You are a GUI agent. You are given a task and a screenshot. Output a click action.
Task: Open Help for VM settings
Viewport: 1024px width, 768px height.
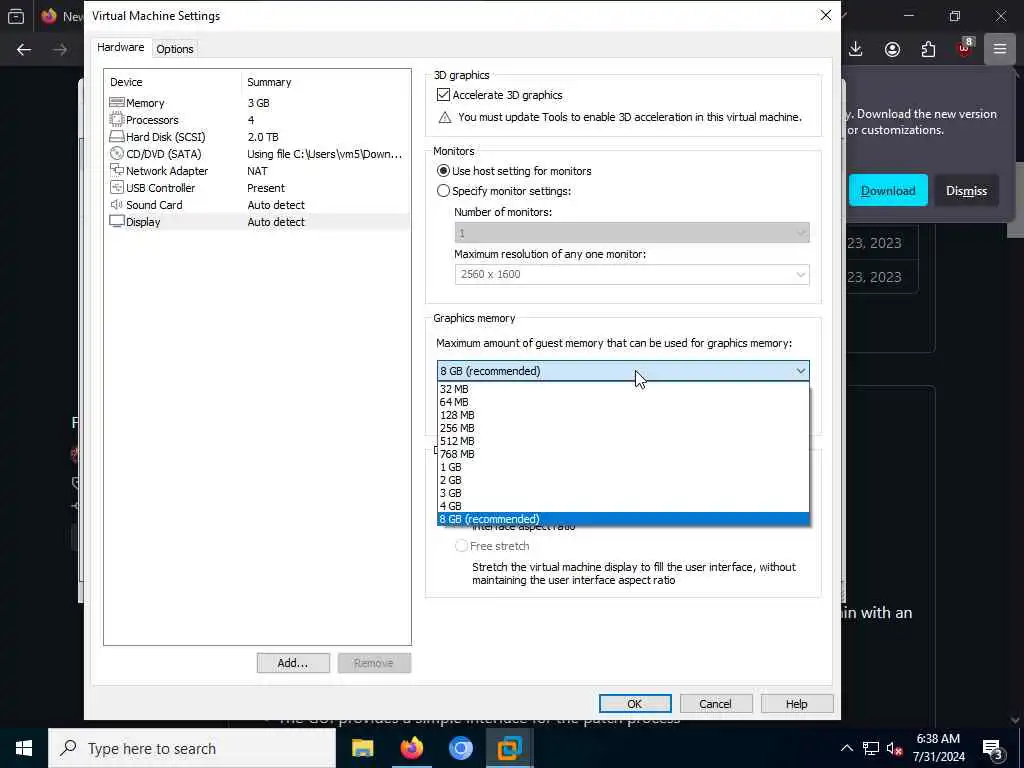pyautogui.click(x=797, y=703)
